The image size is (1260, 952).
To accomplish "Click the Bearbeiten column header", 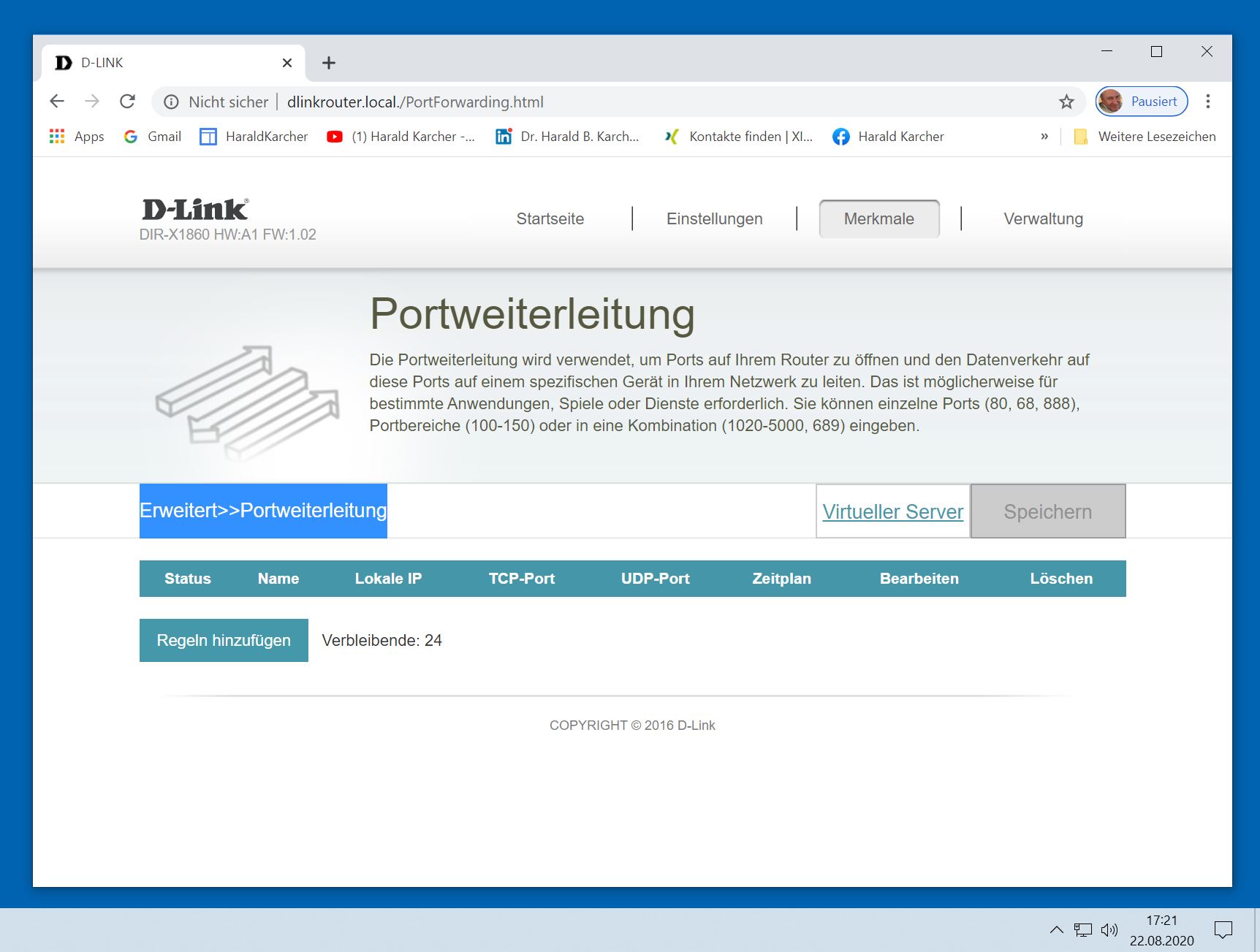I will pyautogui.click(x=919, y=579).
